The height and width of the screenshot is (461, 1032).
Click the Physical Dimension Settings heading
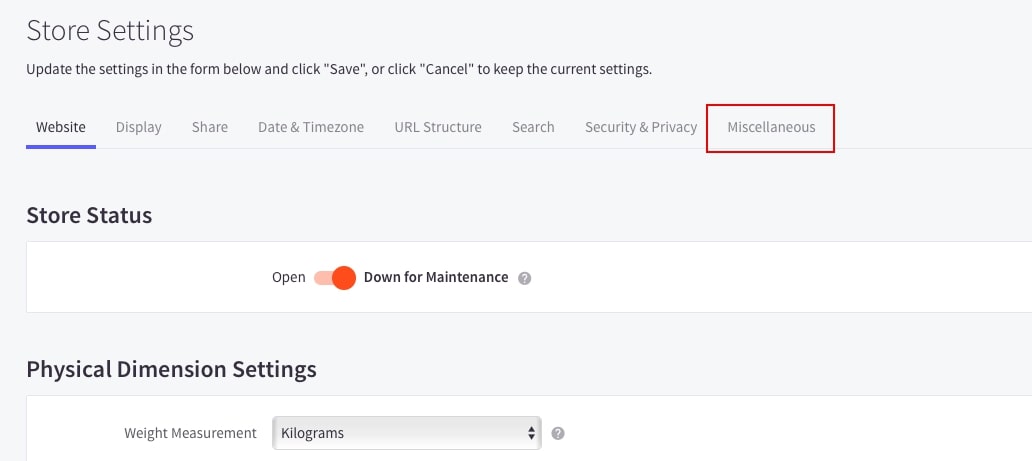point(171,369)
